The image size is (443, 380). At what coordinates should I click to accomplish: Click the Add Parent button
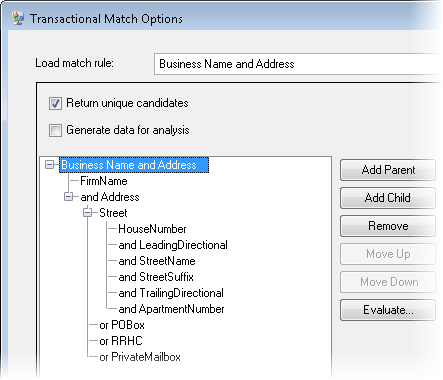click(388, 170)
